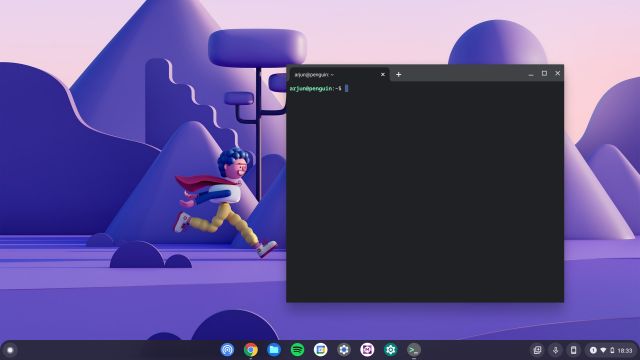Click the Wi-Fi icon in status area
The width and height of the screenshot is (640, 360).
click(x=603, y=350)
